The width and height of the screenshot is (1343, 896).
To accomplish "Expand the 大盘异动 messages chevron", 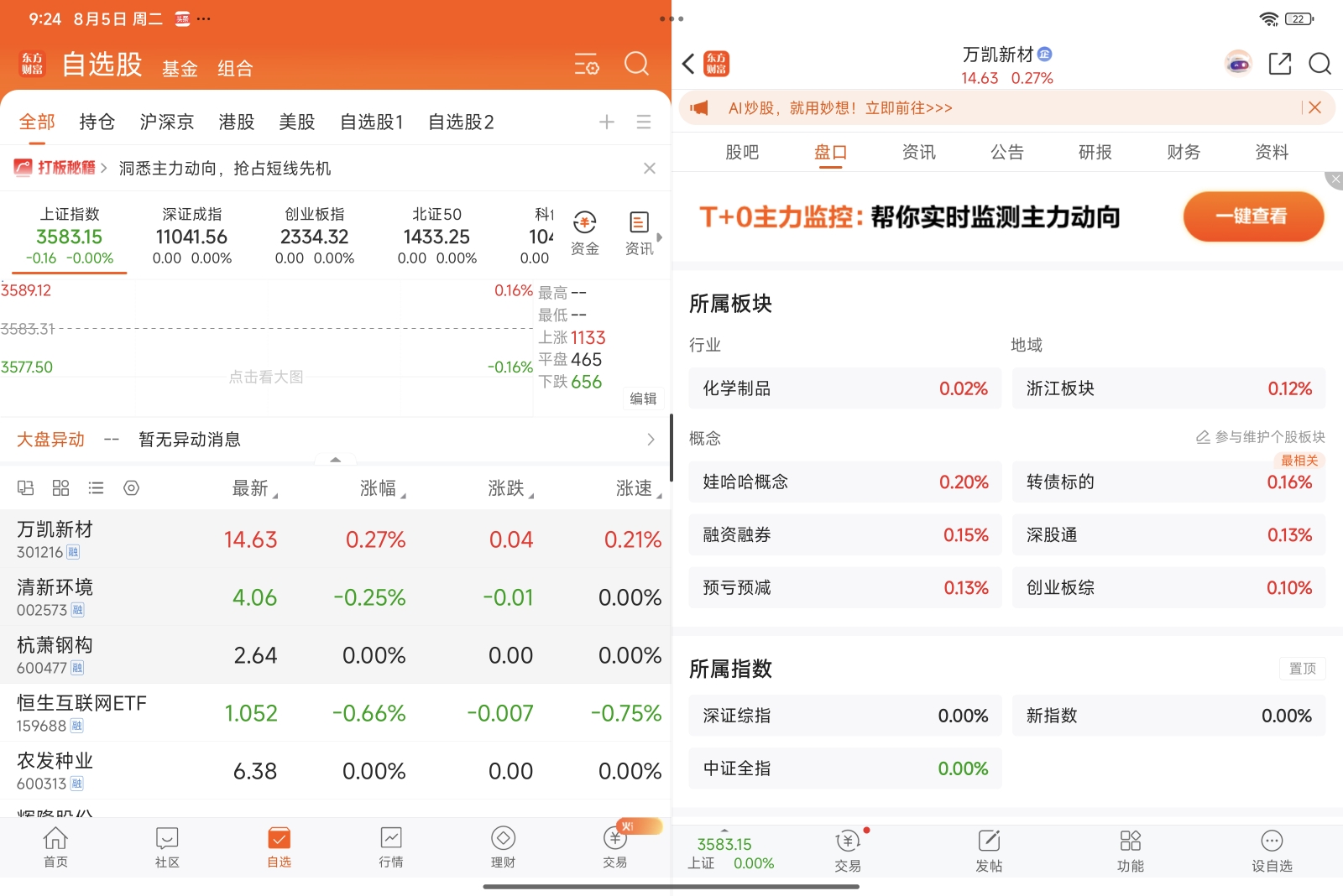I will click(x=651, y=440).
